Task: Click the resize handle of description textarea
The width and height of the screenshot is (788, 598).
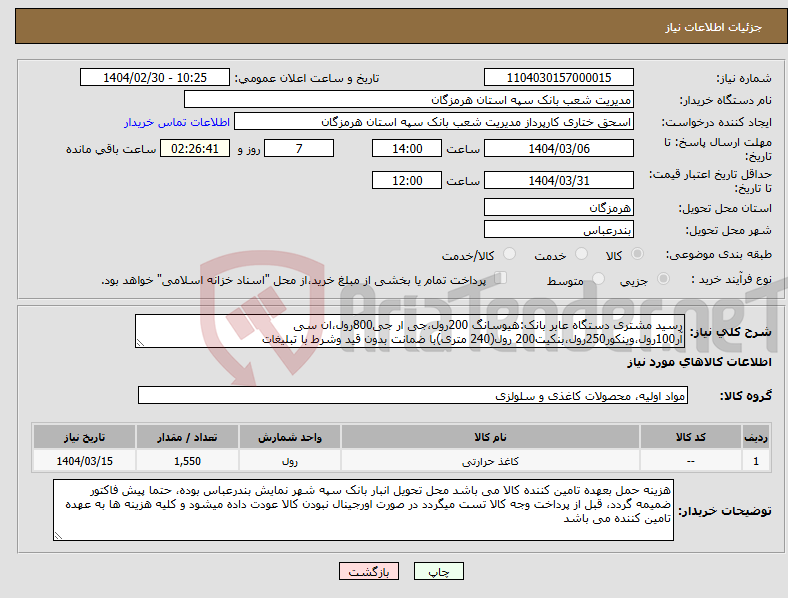Action: click(x=140, y=343)
